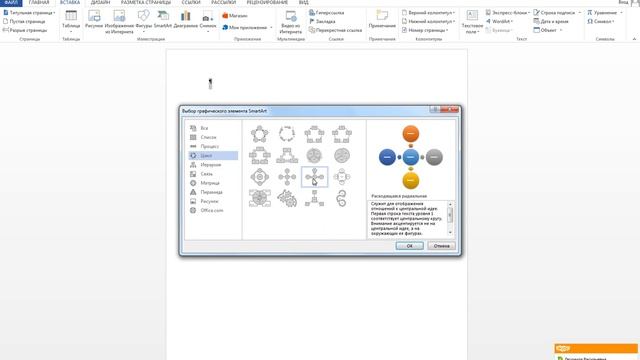The width and height of the screenshot is (640, 360).
Task: Click the Вход sign-in link
Action: point(623,2)
